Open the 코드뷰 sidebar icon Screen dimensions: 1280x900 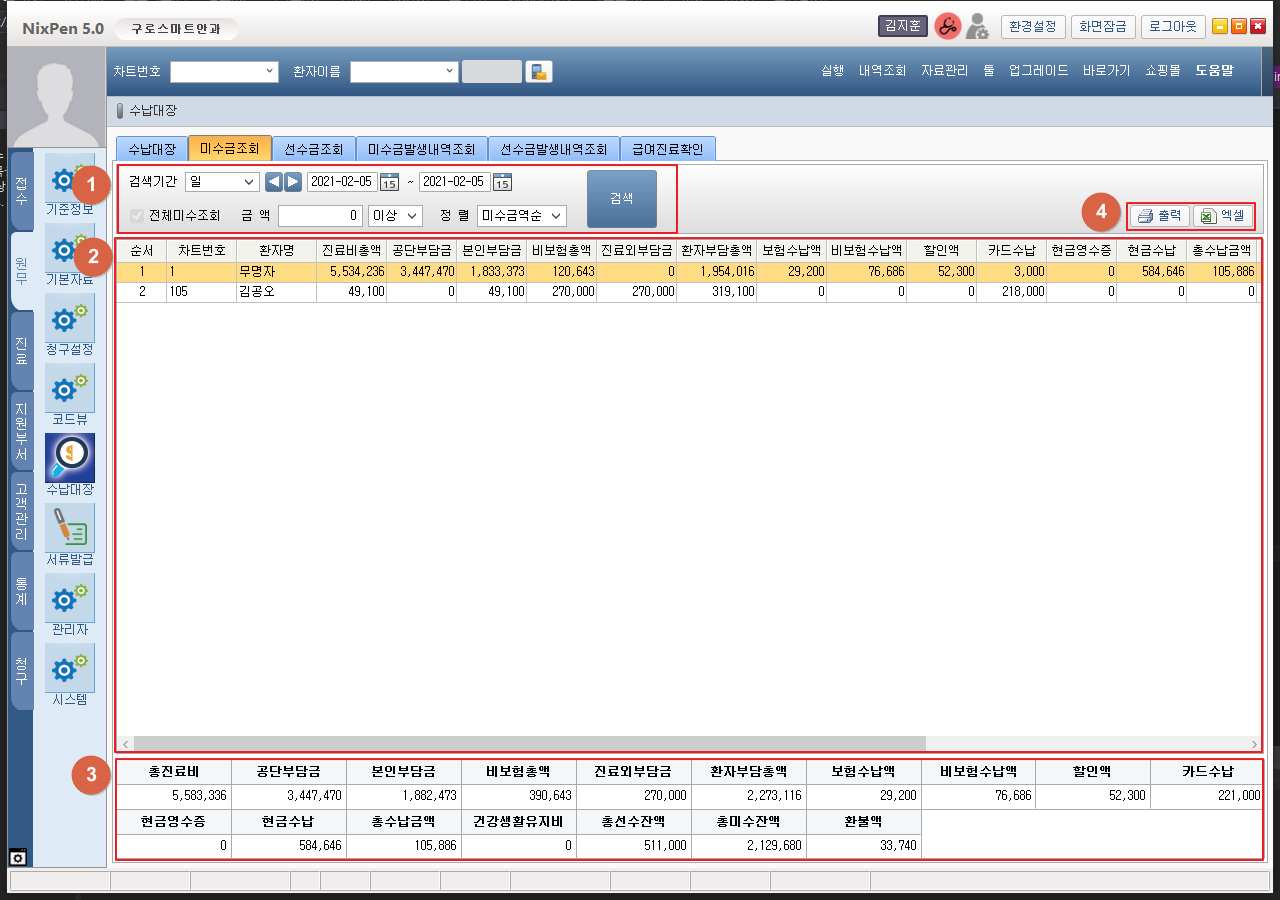click(x=70, y=390)
